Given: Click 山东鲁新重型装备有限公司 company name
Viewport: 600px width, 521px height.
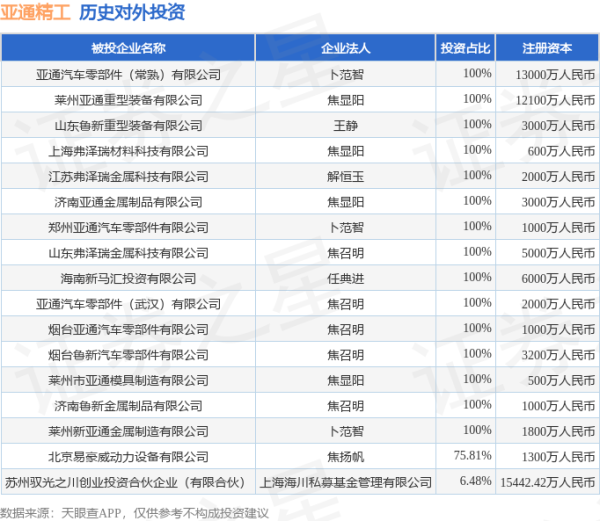Looking at the screenshot, I should 128,125.
